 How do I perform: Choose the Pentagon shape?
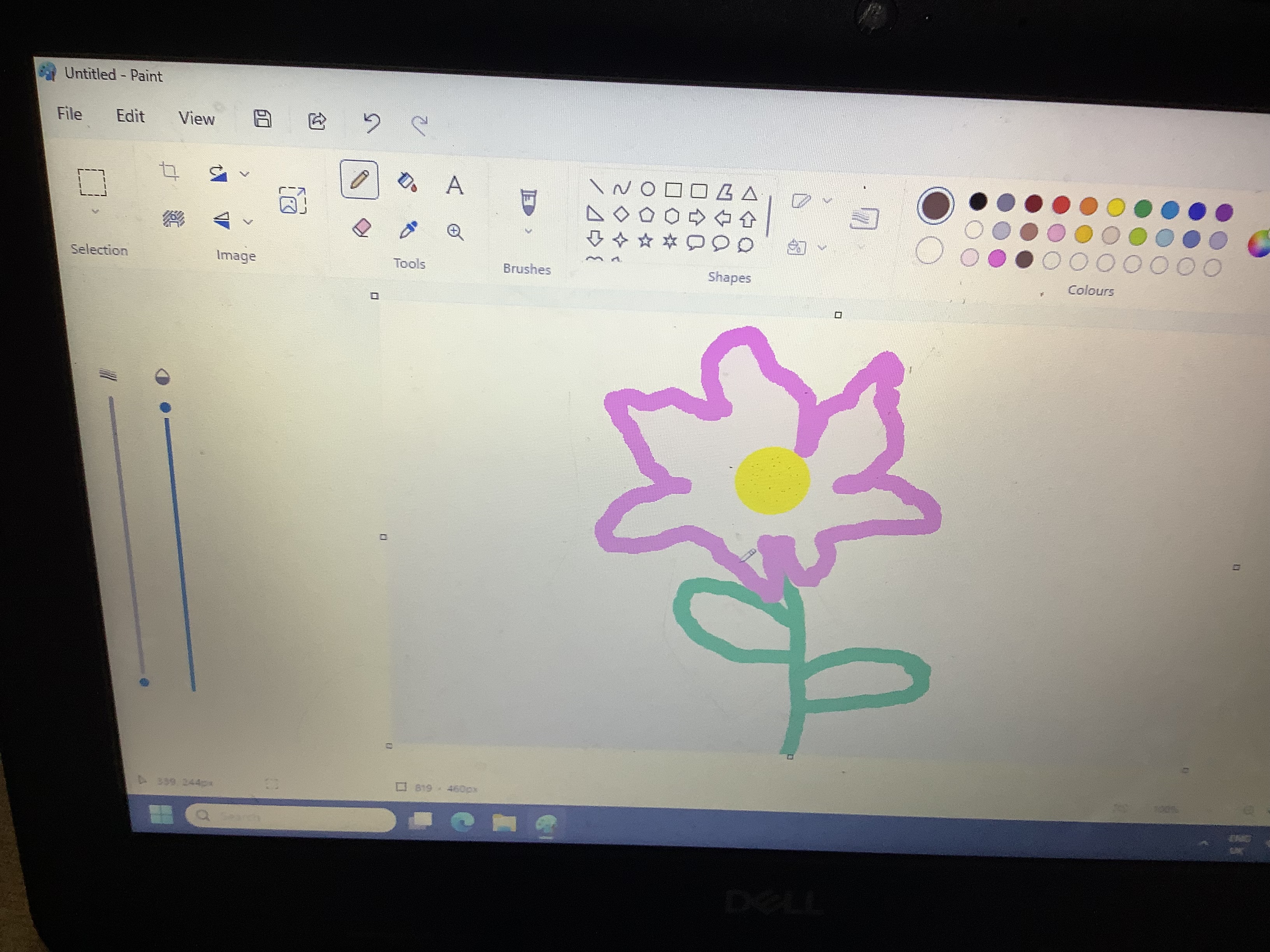(647, 215)
